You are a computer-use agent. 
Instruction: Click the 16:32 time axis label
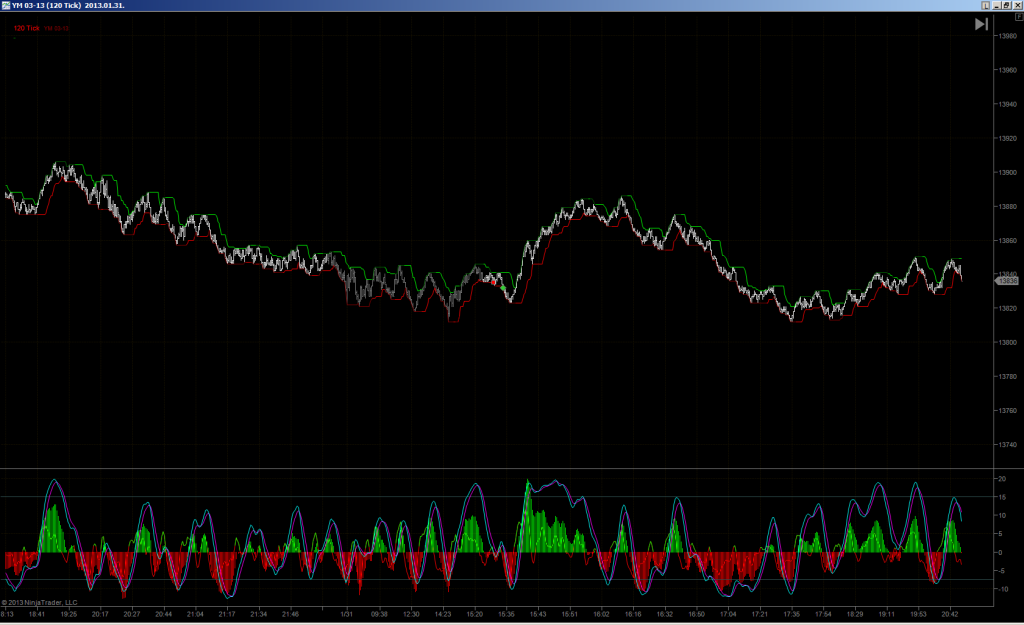pos(665,614)
